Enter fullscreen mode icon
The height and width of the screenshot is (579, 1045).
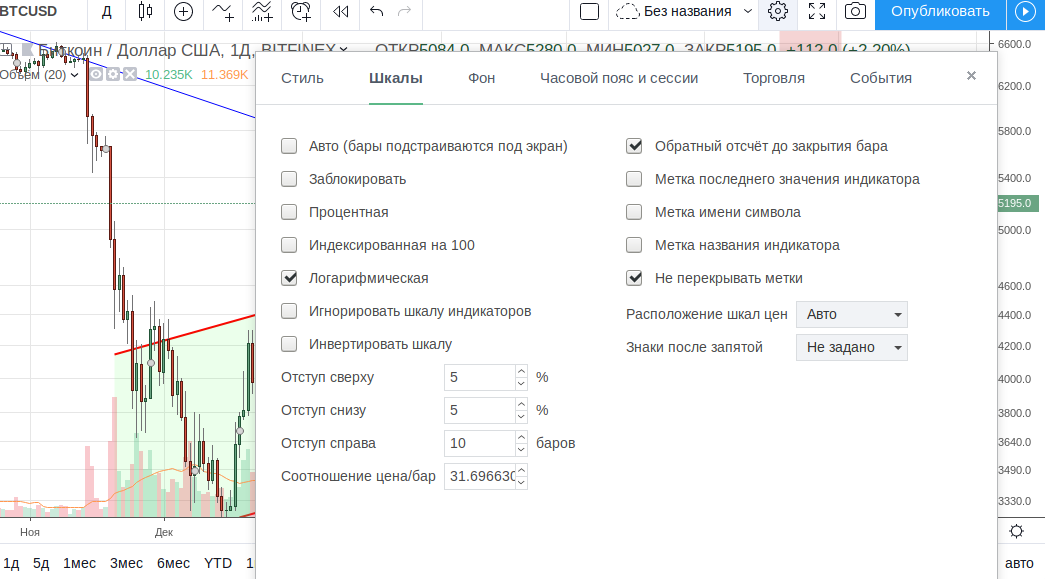[817, 12]
